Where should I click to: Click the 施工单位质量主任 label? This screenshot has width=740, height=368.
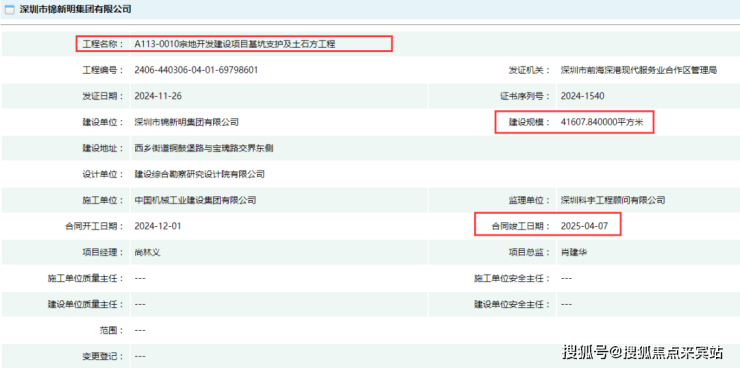click(x=86, y=278)
